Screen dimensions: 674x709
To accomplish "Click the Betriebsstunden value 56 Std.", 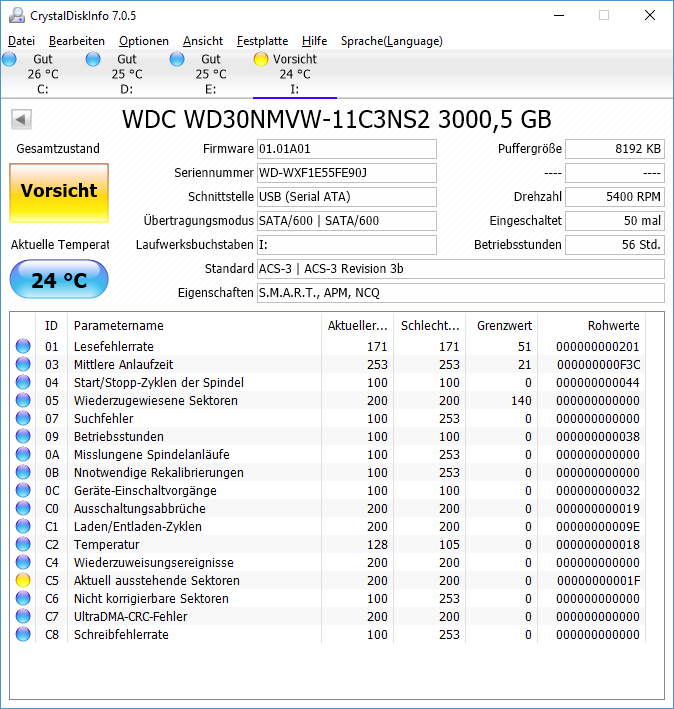I will click(615, 245).
